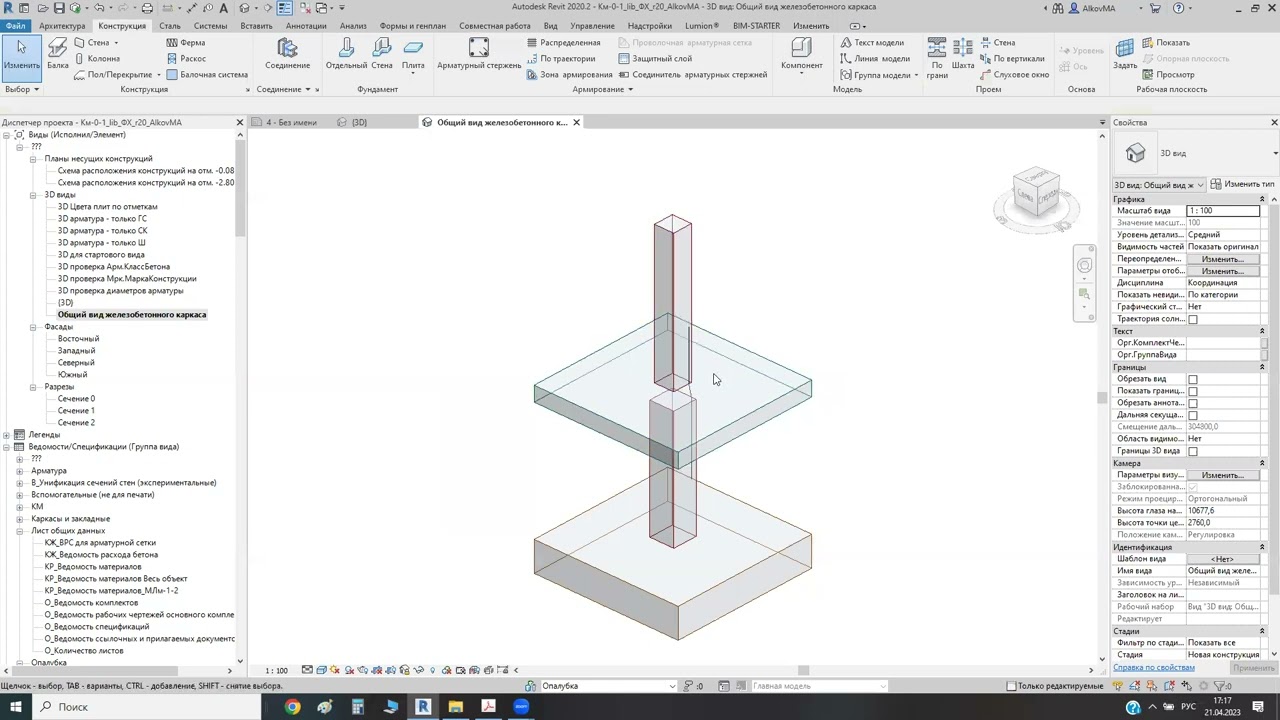The image size is (1280, 720).
Task: Open the Выбор panel dropdown
Action: (x=21, y=89)
